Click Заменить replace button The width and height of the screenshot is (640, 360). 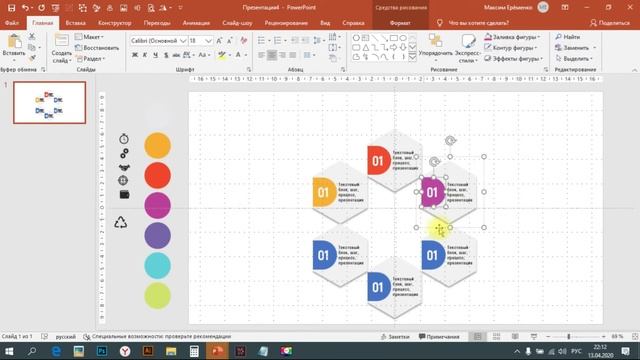click(x=572, y=47)
